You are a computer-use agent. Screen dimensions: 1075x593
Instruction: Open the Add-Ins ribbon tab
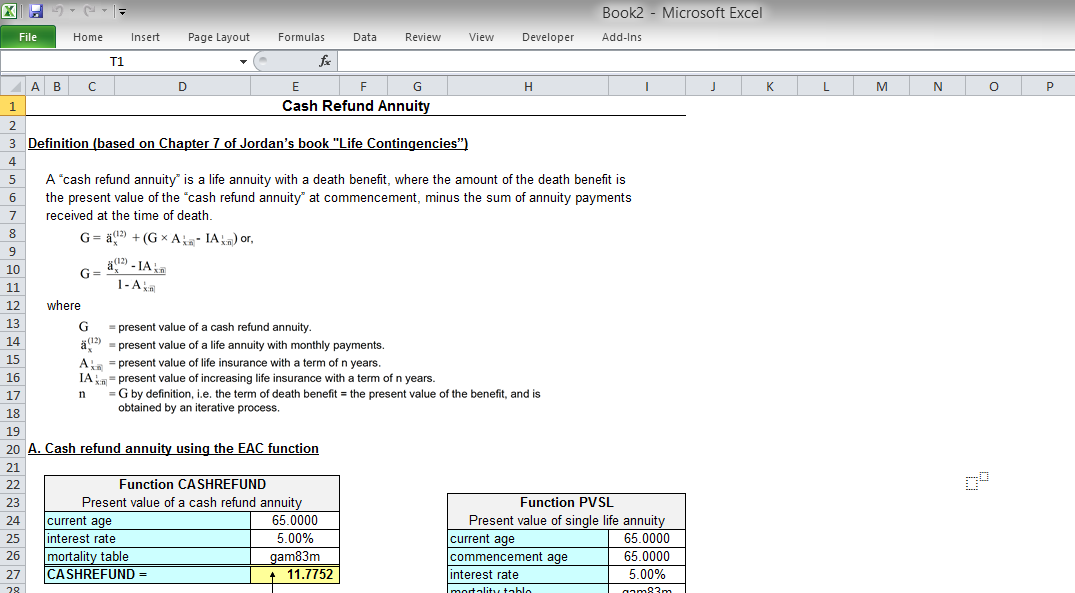point(622,37)
